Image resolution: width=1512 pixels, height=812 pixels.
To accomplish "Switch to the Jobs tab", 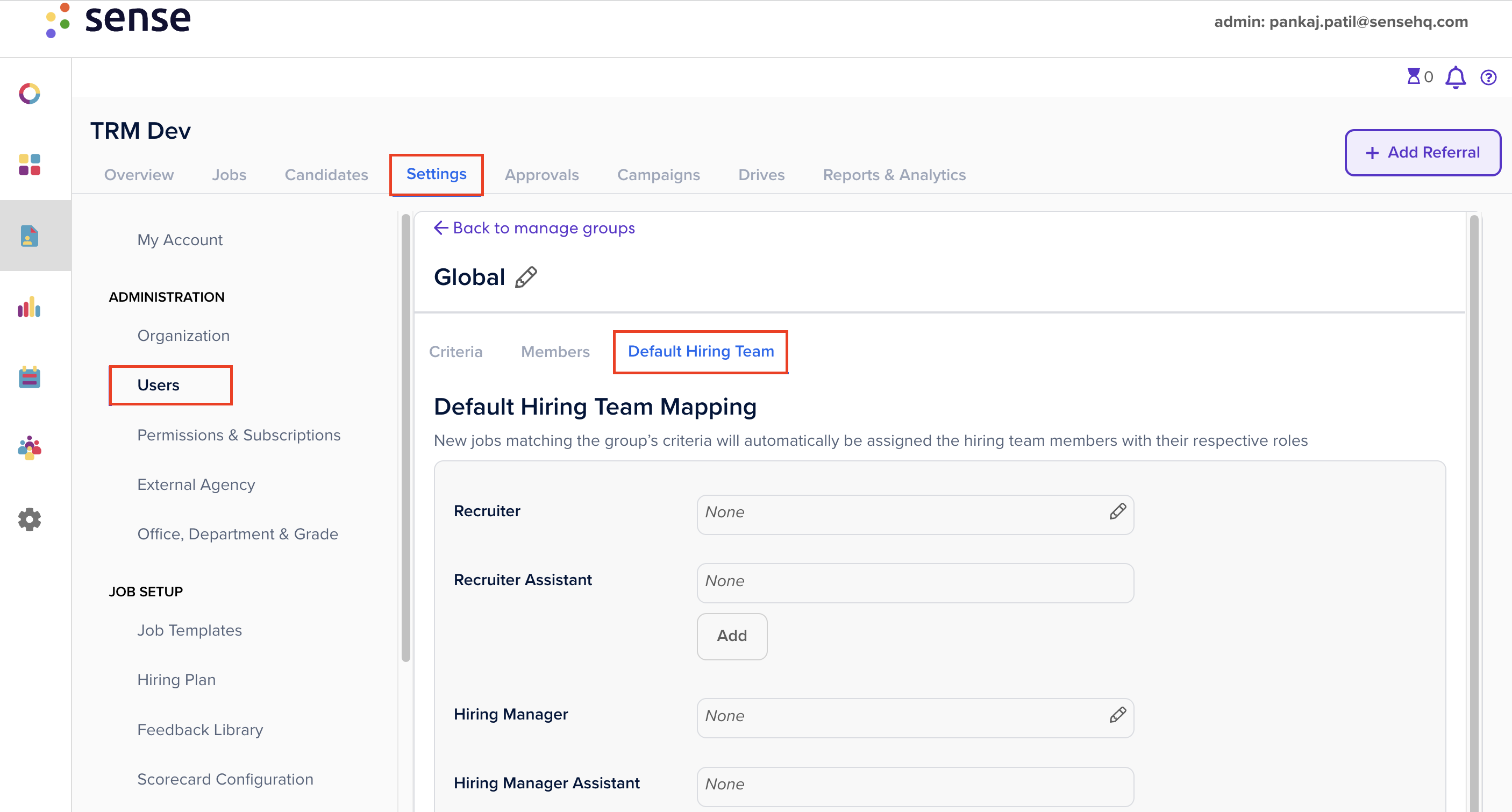I will pos(229,175).
